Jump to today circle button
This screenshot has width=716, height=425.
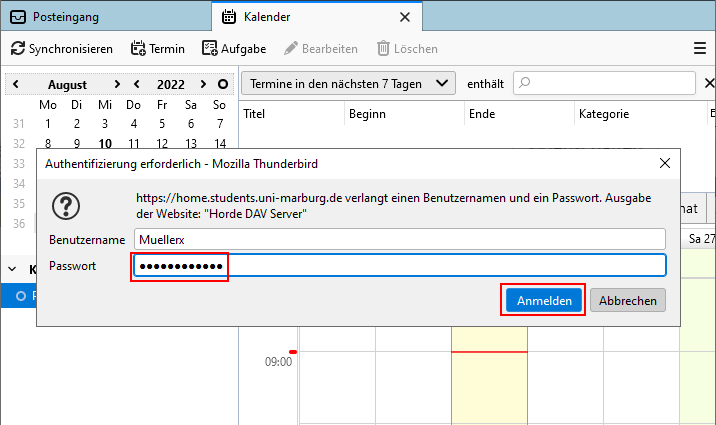pyautogui.click(x=222, y=85)
